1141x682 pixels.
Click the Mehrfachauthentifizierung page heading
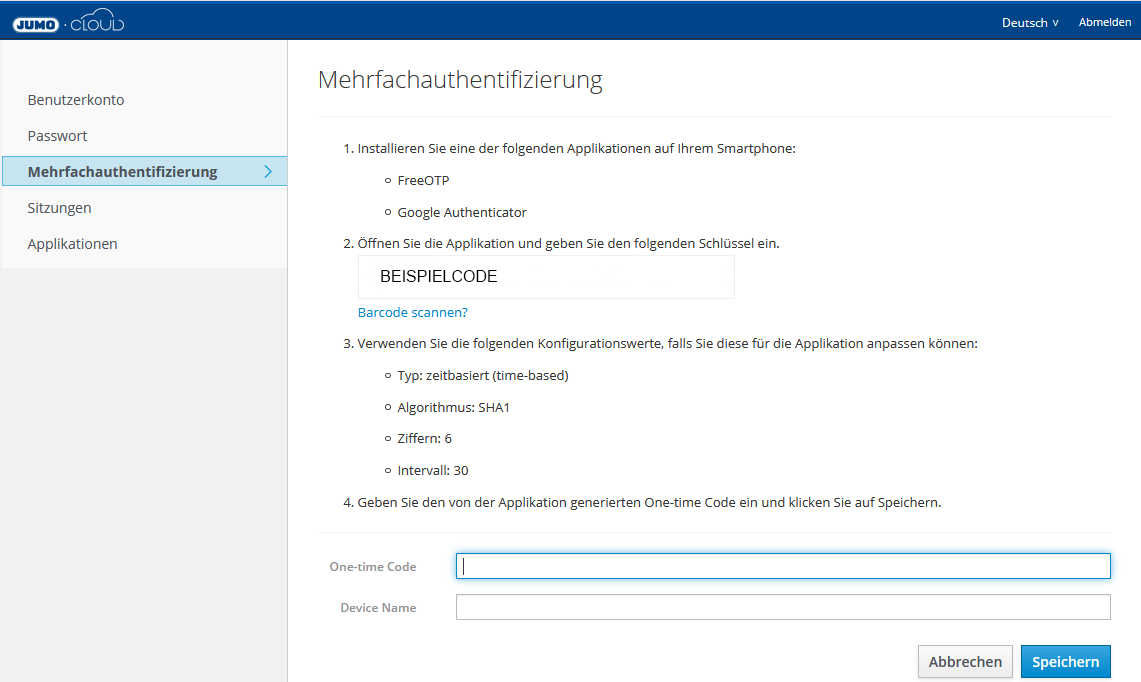[x=459, y=80]
